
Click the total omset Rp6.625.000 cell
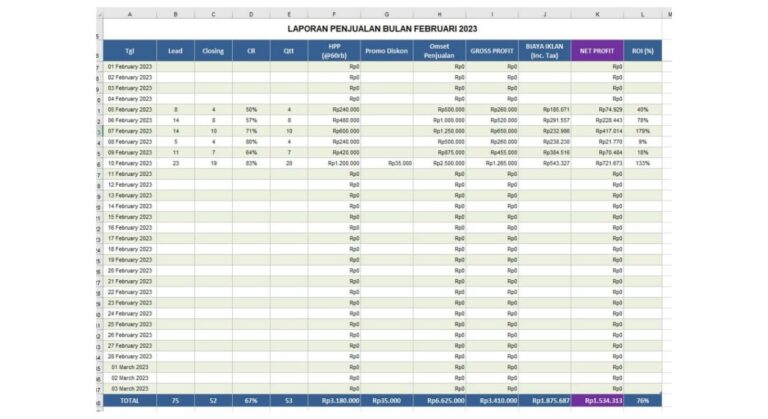tap(440, 400)
